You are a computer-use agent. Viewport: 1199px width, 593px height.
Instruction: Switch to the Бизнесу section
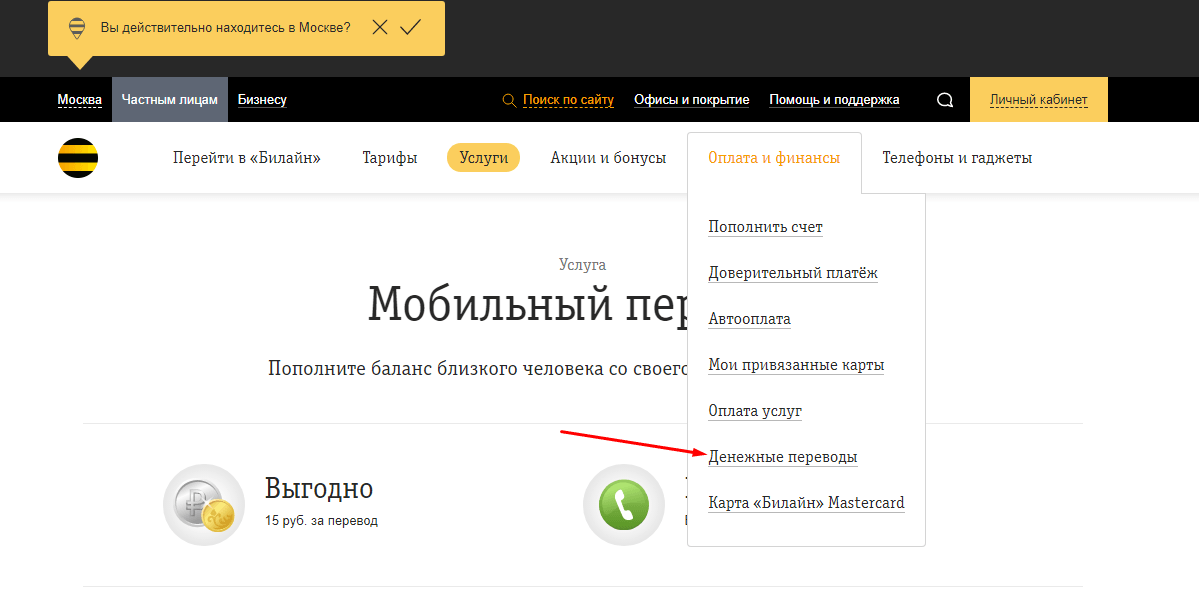[x=262, y=99]
